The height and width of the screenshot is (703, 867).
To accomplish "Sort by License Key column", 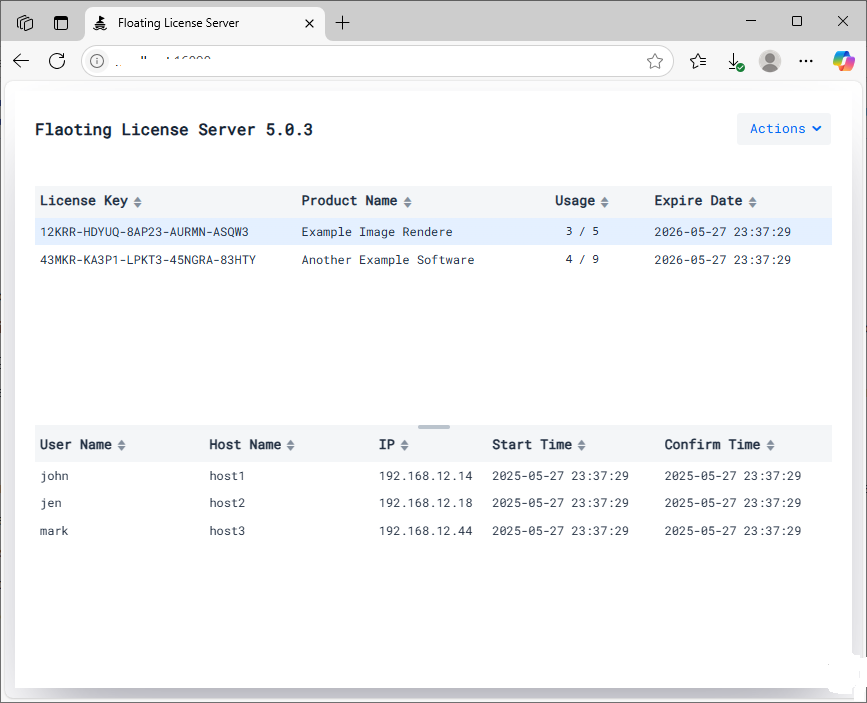I will (138, 202).
